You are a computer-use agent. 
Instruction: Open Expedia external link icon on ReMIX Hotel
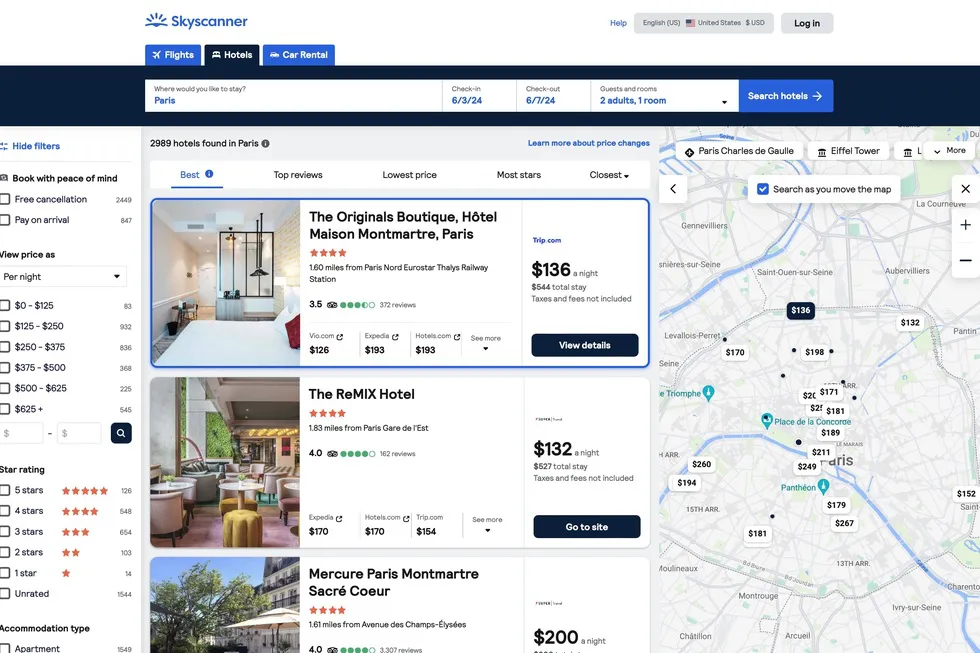click(x=339, y=518)
